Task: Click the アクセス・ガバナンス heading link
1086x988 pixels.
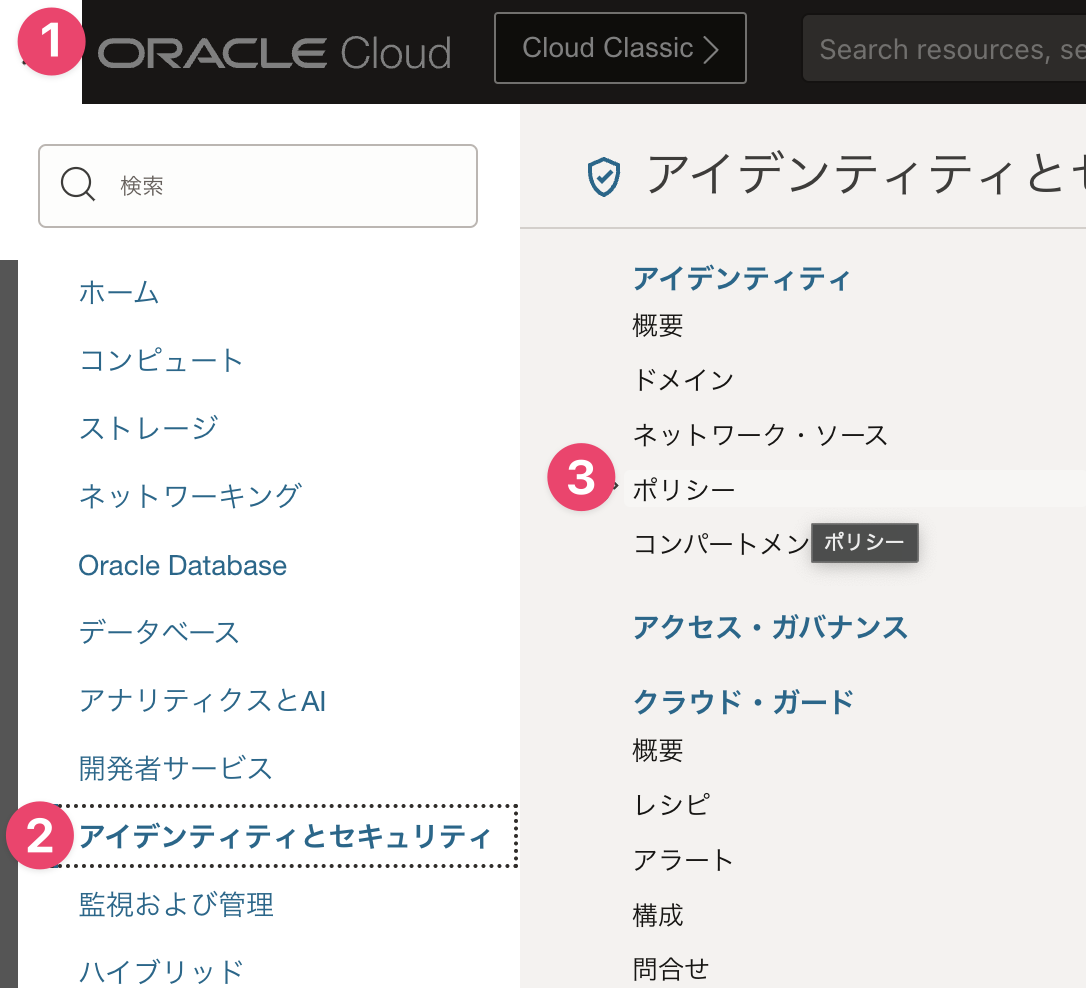Action: coord(770,627)
